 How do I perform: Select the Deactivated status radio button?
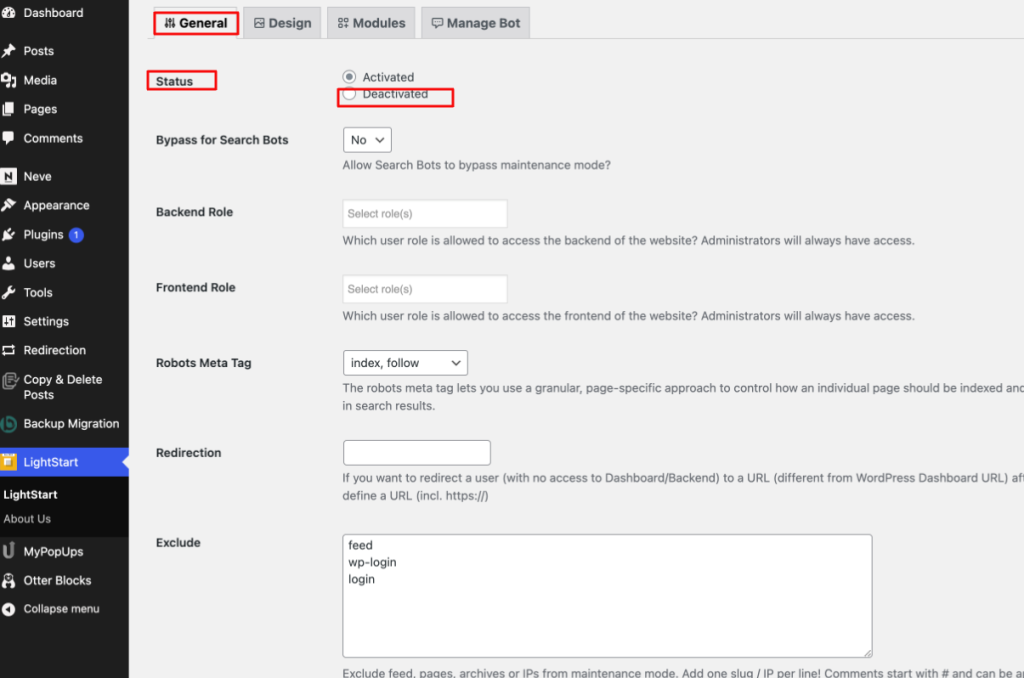349,94
